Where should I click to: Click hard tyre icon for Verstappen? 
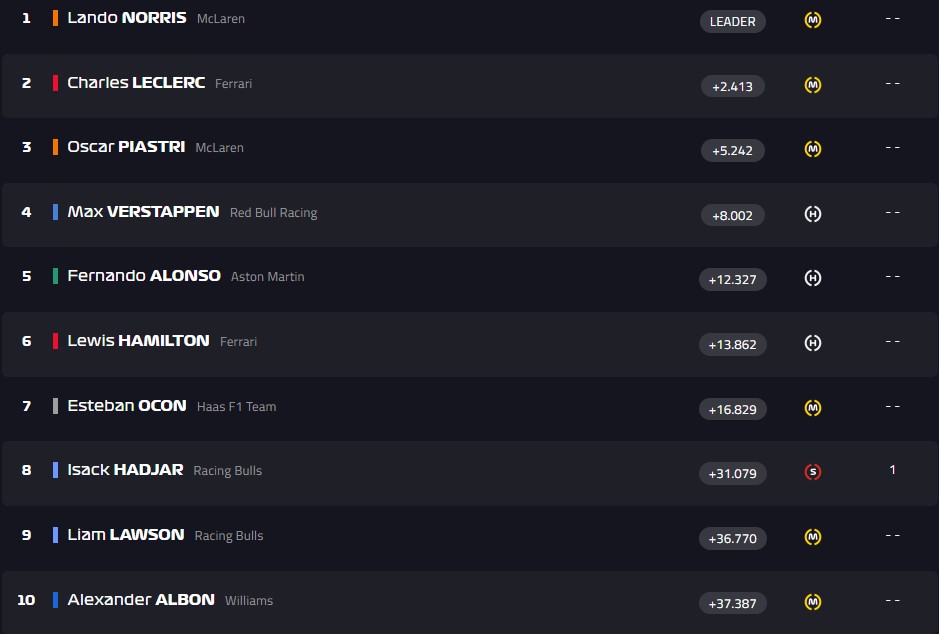tap(813, 214)
